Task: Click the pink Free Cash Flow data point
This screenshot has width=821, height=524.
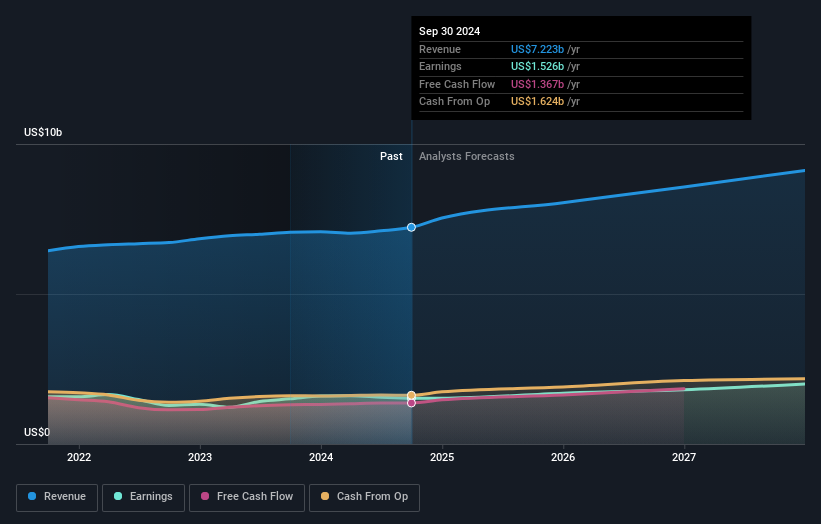Action: (x=412, y=403)
